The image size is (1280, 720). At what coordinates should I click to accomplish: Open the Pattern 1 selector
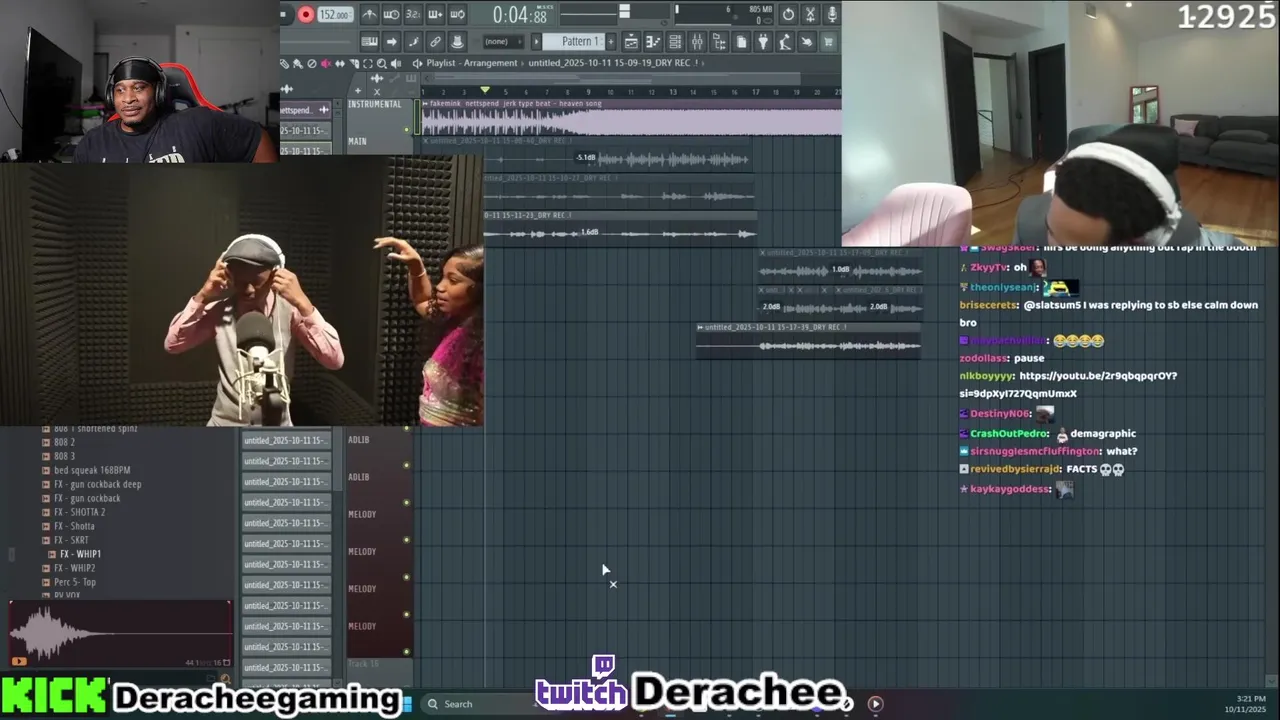coord(575,42)
